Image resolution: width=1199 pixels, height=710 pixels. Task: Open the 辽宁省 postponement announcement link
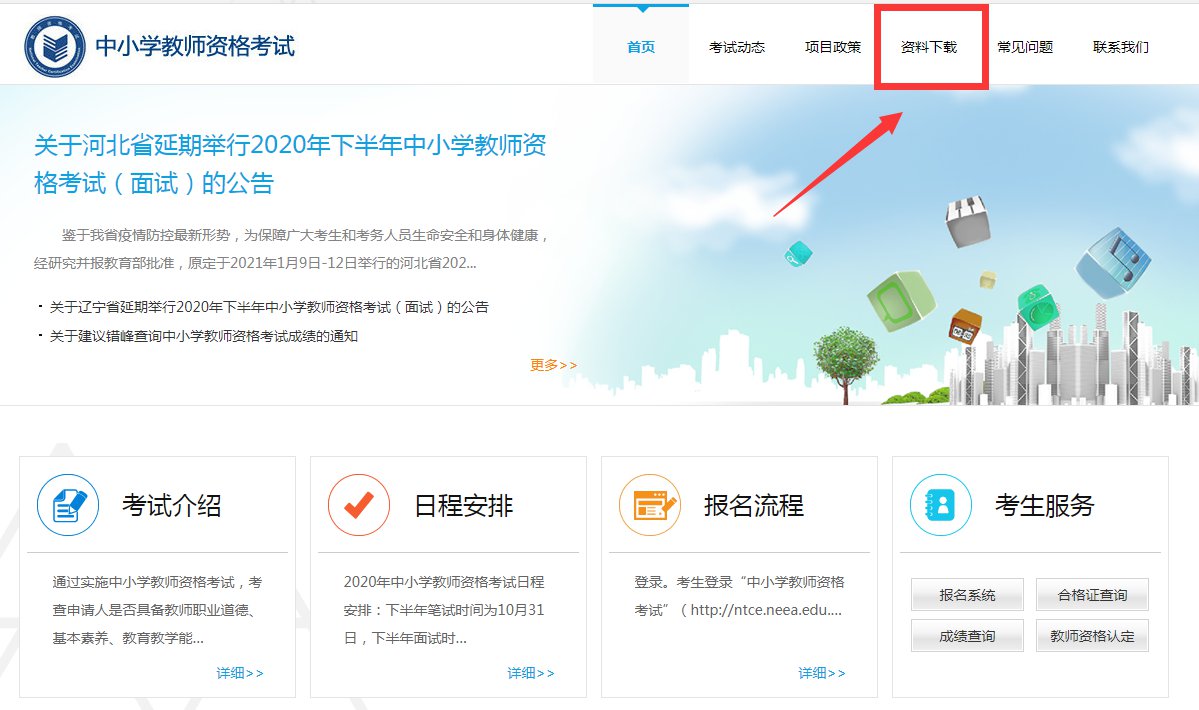pyautogui.click(x=269, y=307)
